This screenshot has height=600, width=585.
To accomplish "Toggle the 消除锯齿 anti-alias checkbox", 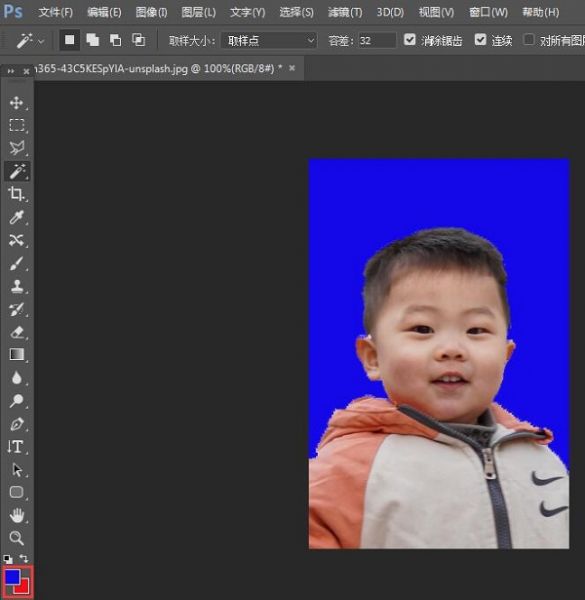I will 410,39.
